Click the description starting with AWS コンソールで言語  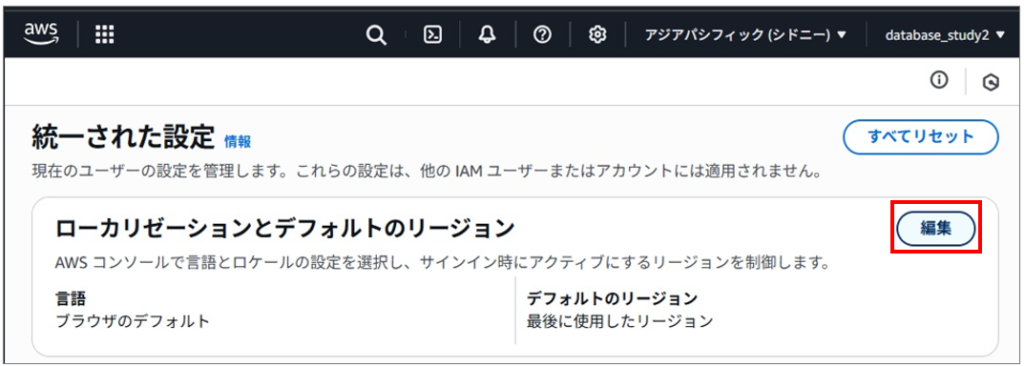442,264
